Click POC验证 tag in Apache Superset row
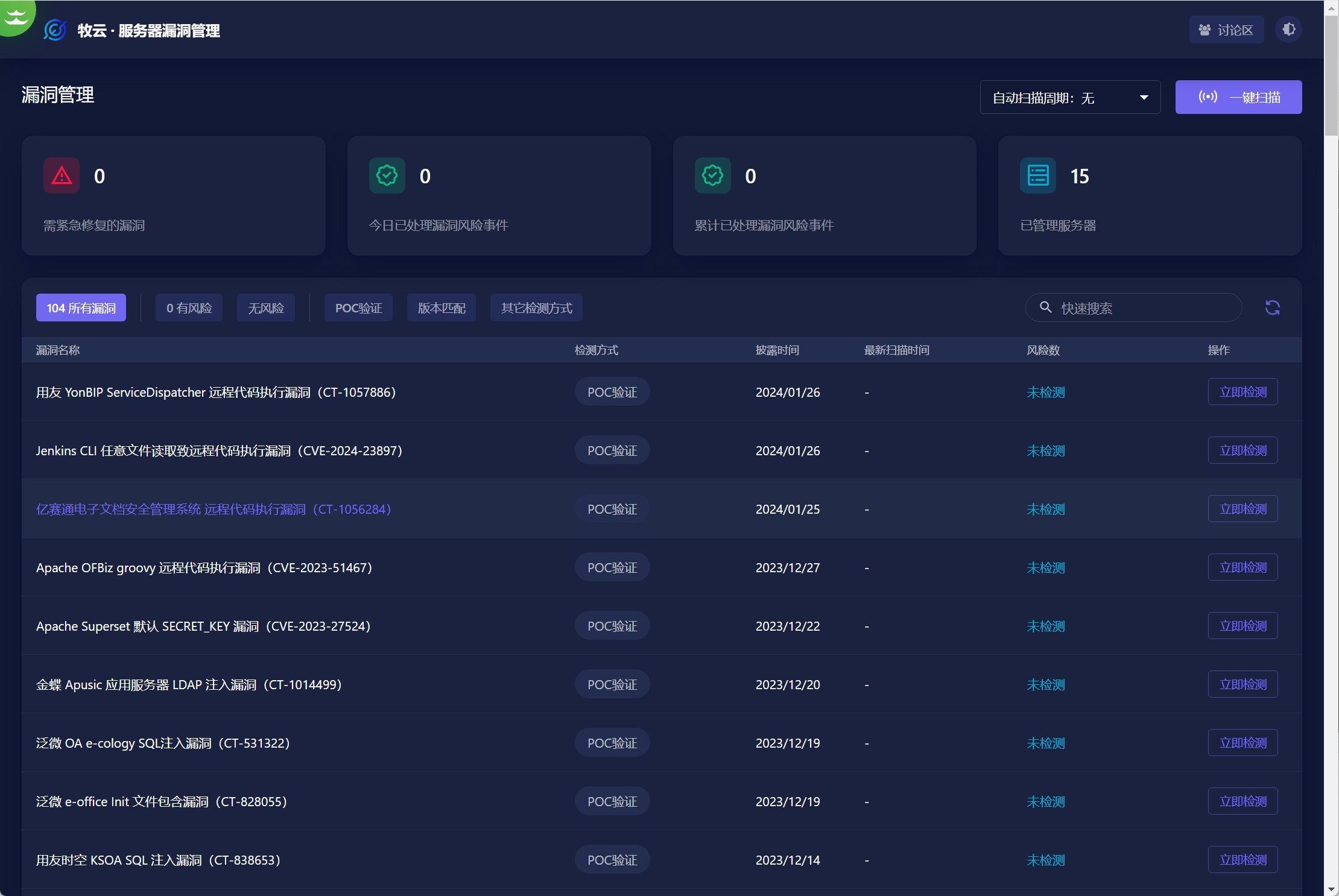The width and height of the screenshot is (1339, 896). (x=612, y=626)
